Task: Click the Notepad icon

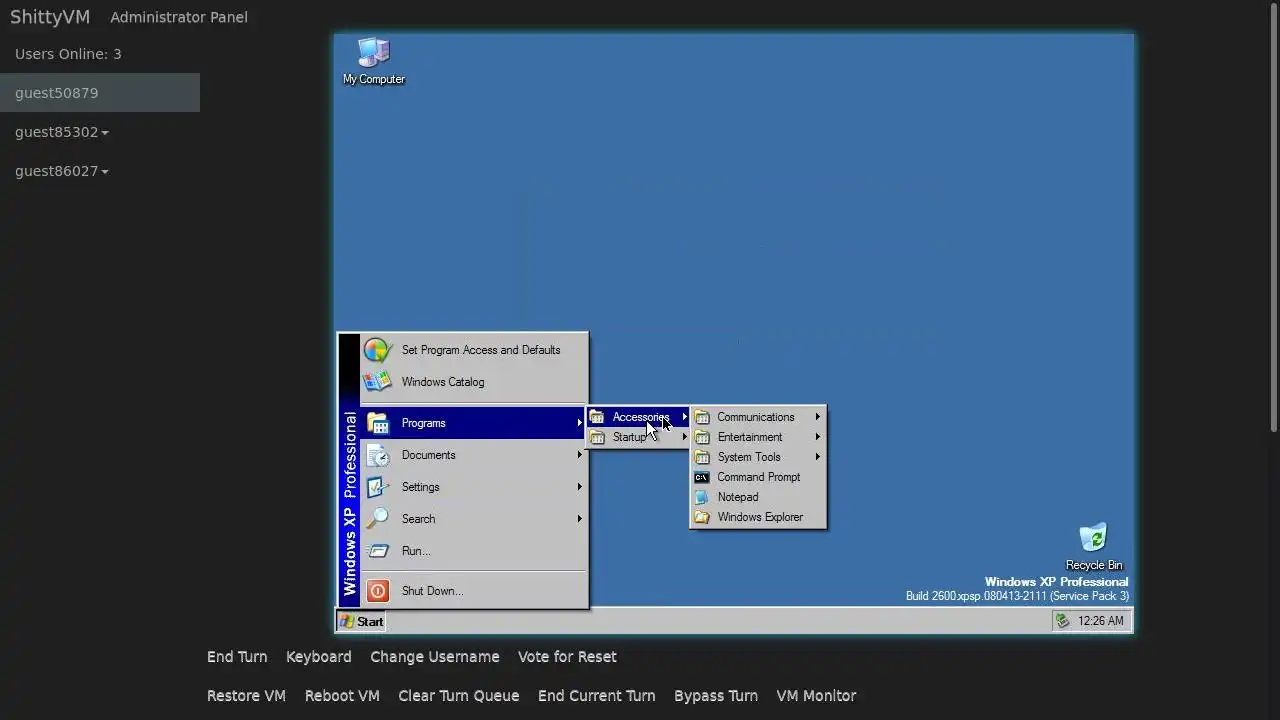Action: click(x=702, y=497)
